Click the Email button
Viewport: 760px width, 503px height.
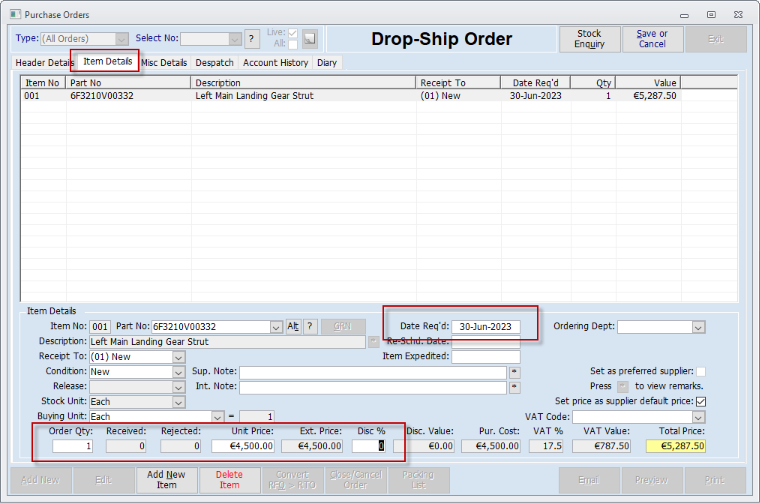pos(589,480)
